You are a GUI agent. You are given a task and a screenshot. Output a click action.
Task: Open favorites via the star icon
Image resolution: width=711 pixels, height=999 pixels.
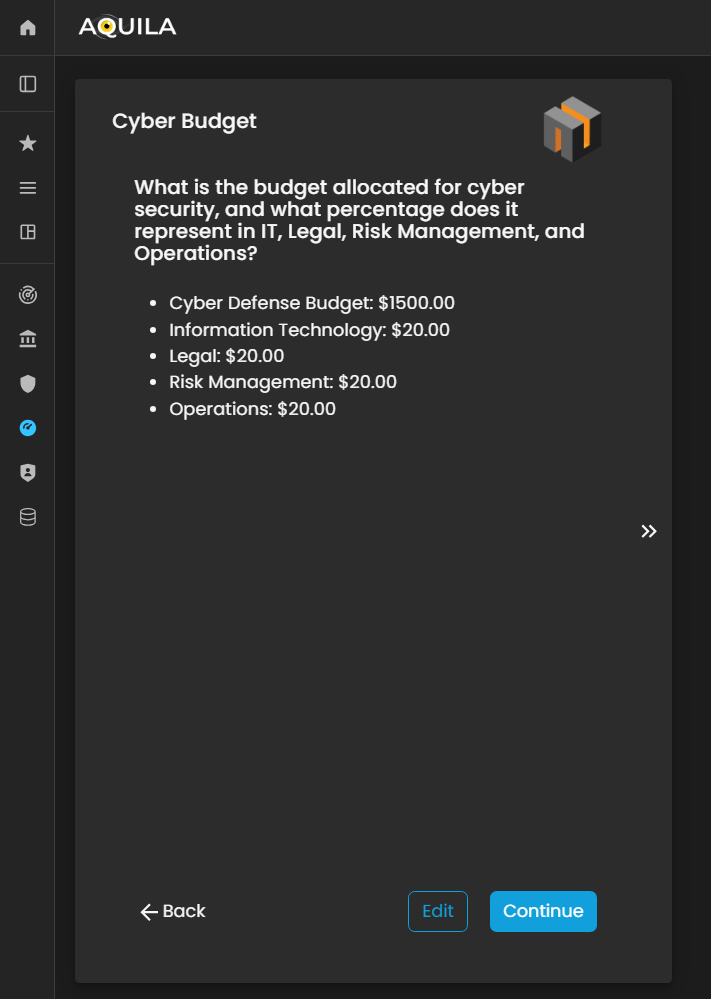point(28,144)
